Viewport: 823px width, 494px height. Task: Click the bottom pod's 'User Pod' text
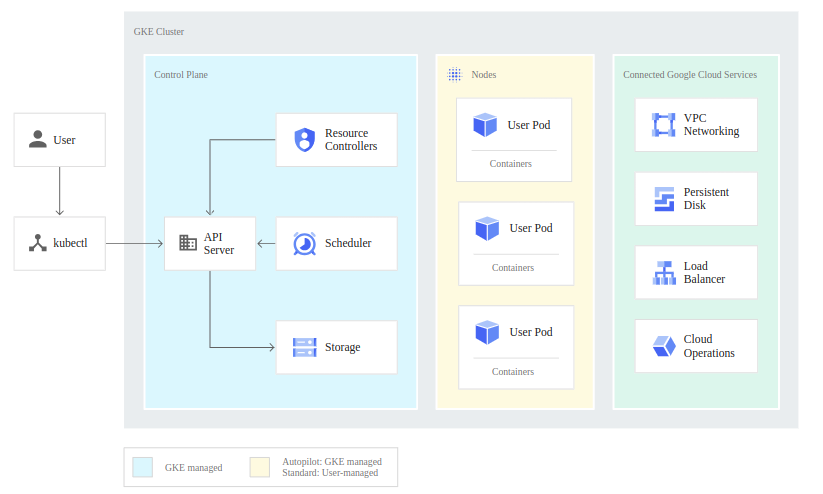coord(531,332)
